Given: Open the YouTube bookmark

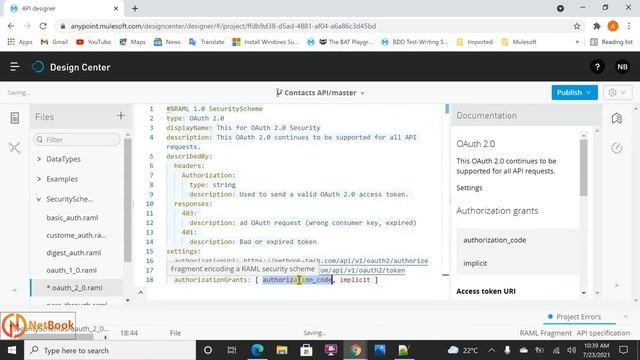Looking at the screenshot, I should [93, 42].
